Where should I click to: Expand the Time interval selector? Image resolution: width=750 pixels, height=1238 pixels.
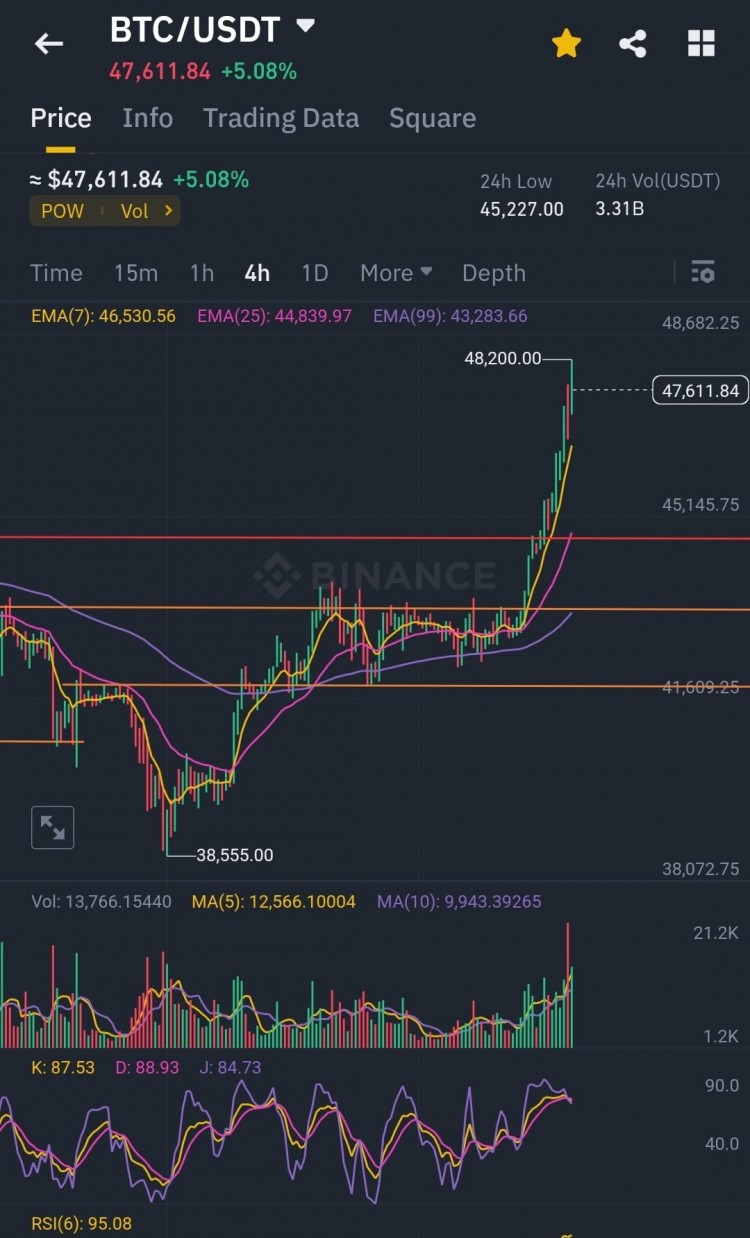tap(56, 272)
